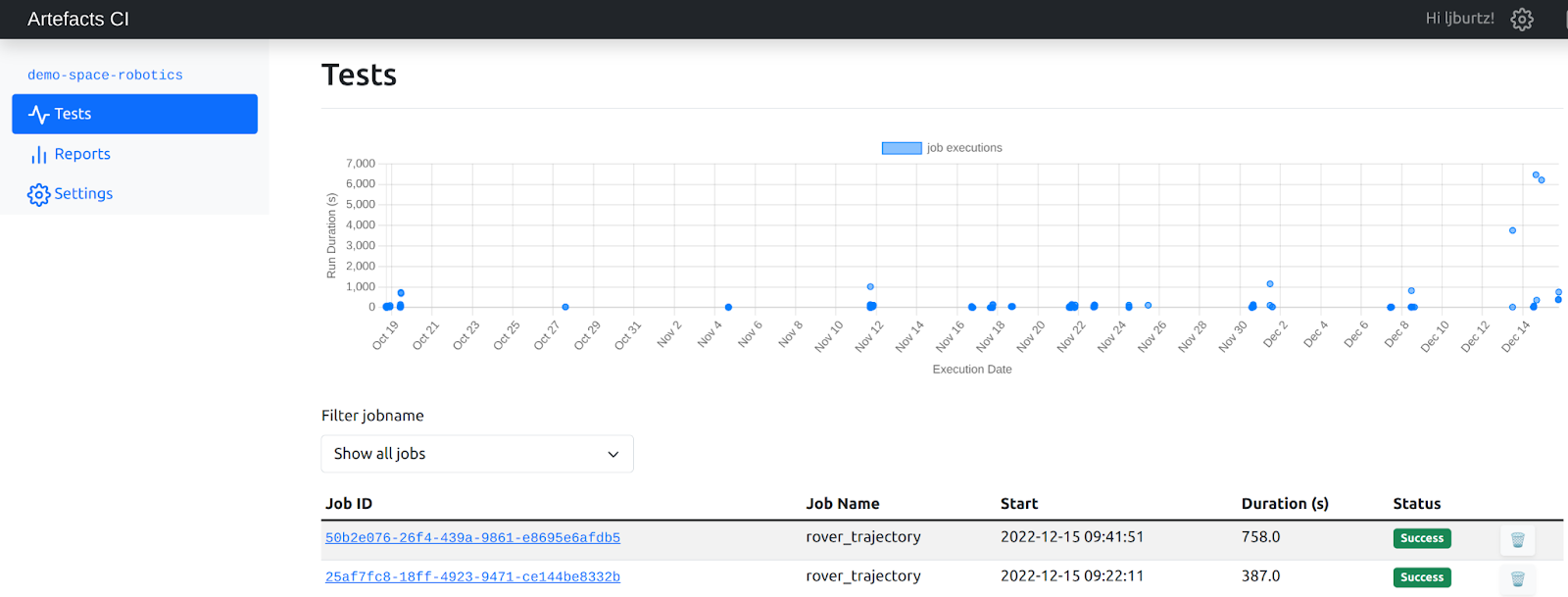1568x597 pixels.
Task: Click rover_trajectory in the 50b2e076 row
Action: click(x=863, y=537)
